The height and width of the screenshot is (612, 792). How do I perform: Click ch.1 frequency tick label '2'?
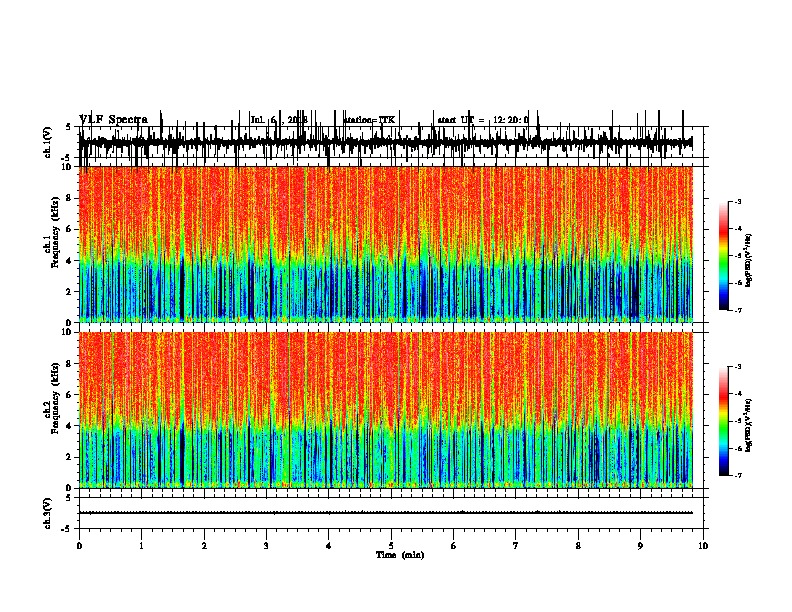coord(69,292)
